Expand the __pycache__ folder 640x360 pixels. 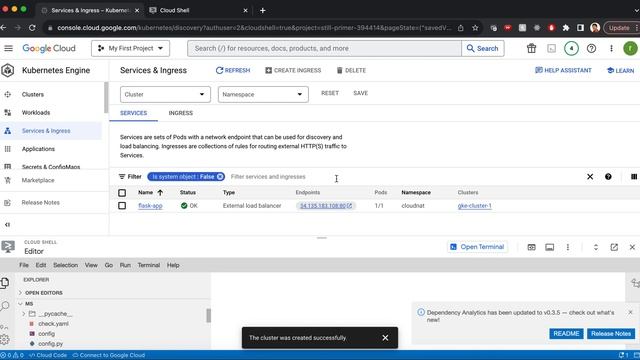(x=55, y=314)
